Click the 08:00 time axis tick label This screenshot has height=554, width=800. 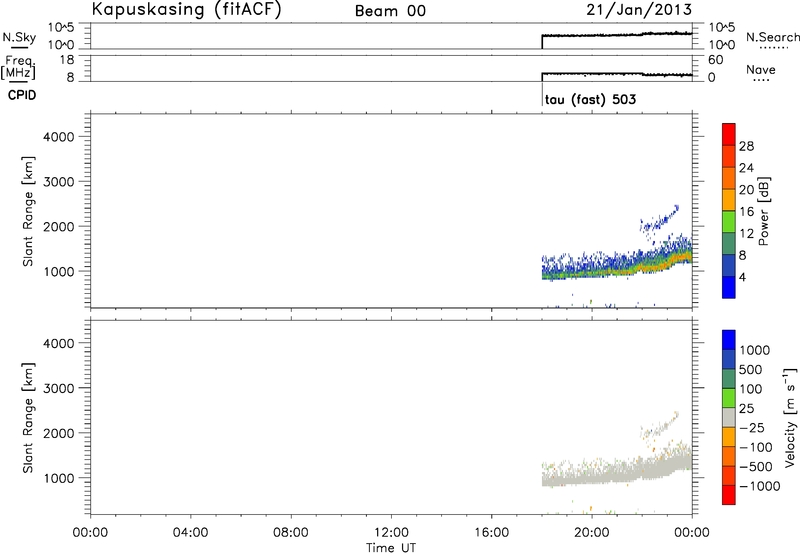point(291,533)
